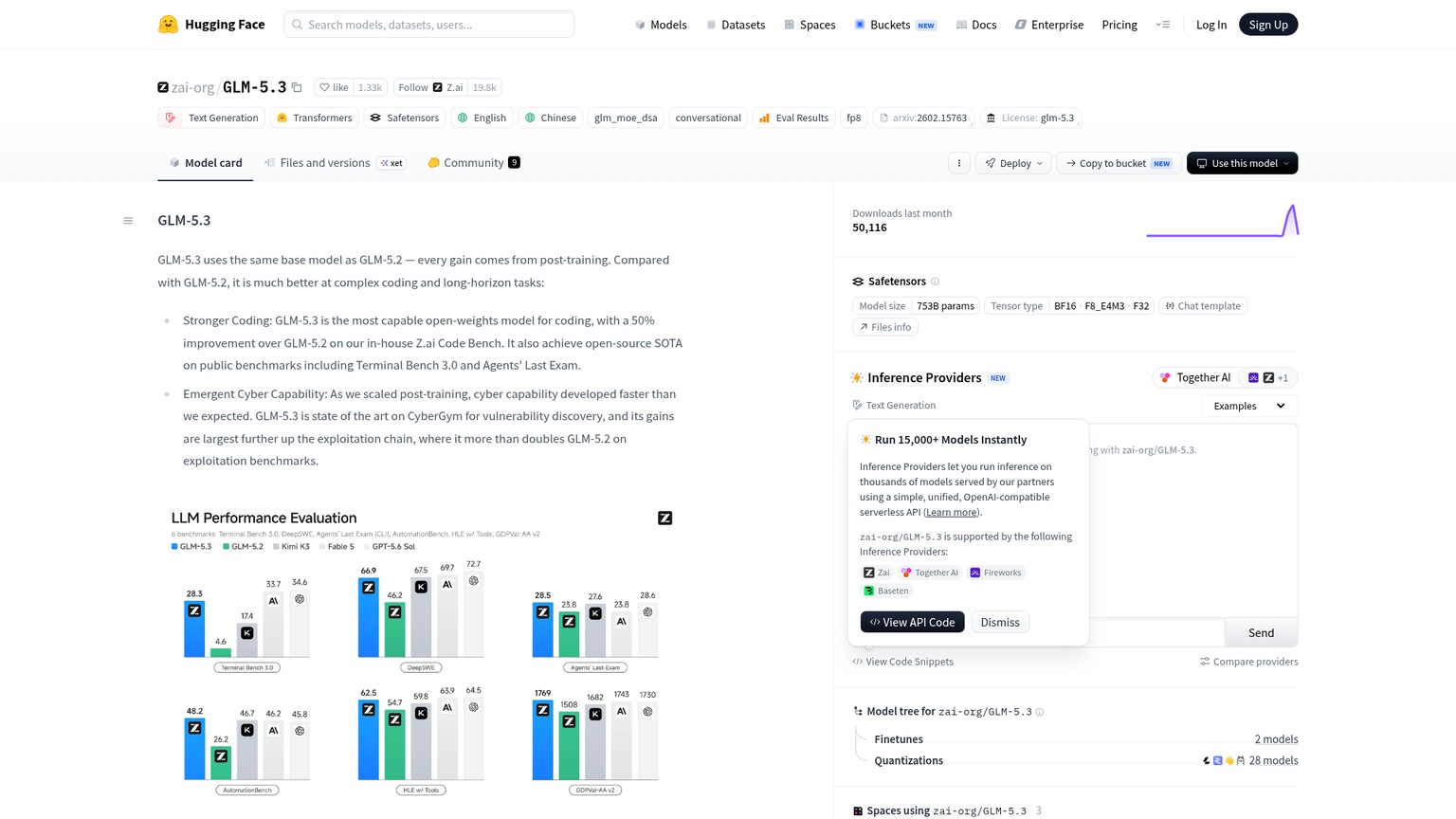Click the Copy to bucket button
This screenshot has width=1456, height=819.
pos(1119,163)
